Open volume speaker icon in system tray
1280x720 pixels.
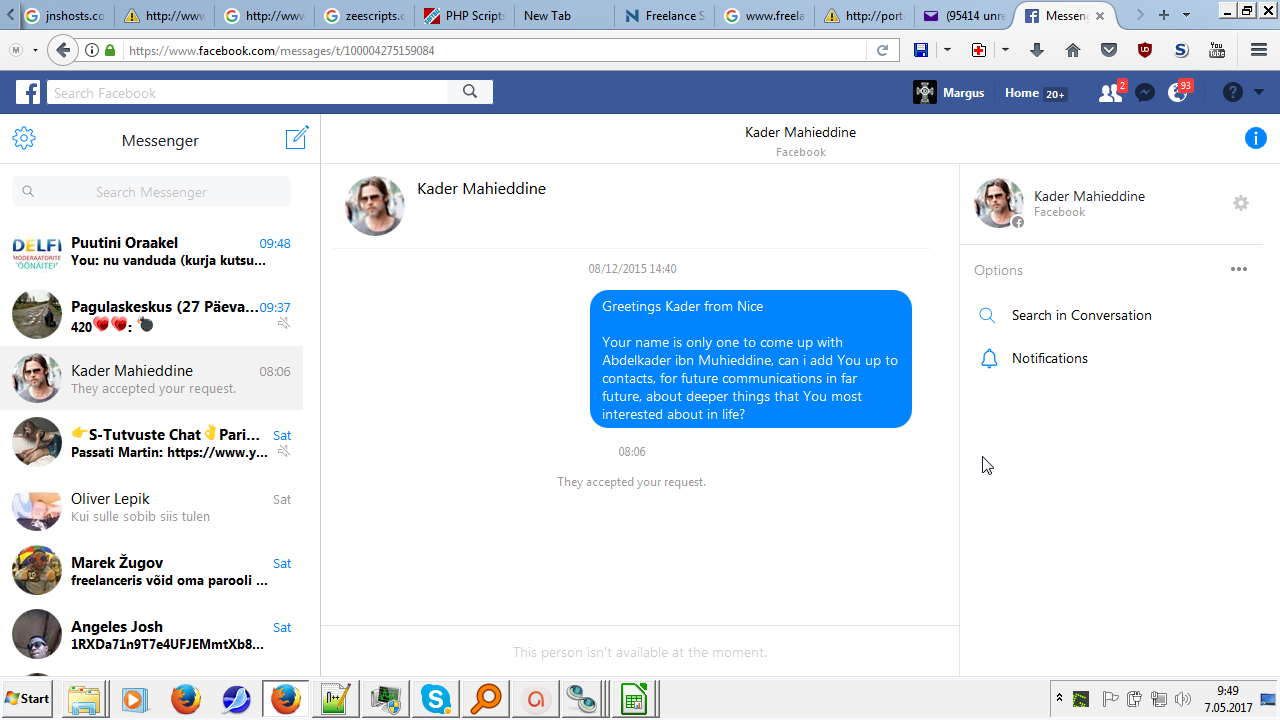click(x=1184, y=699)
